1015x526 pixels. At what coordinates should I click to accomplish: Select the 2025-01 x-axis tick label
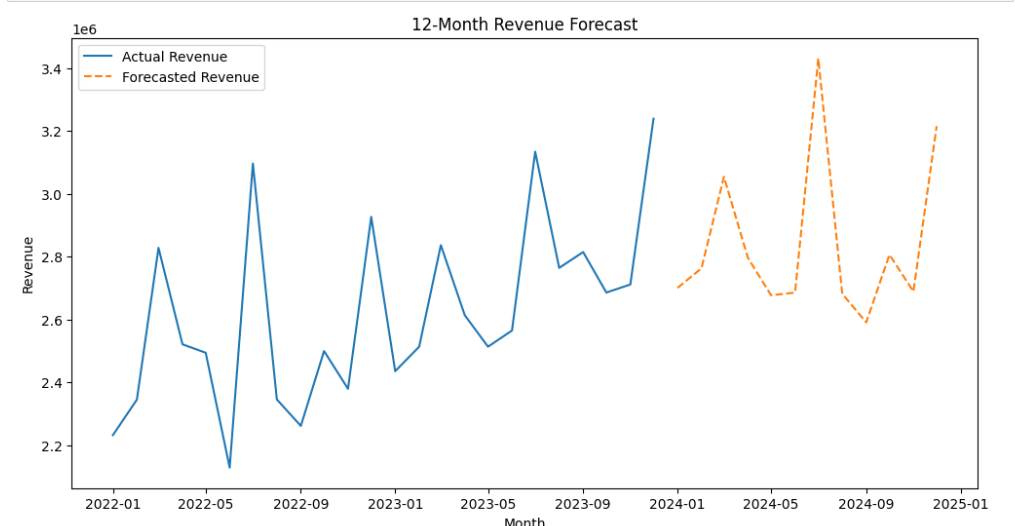[x=961, y=505]
